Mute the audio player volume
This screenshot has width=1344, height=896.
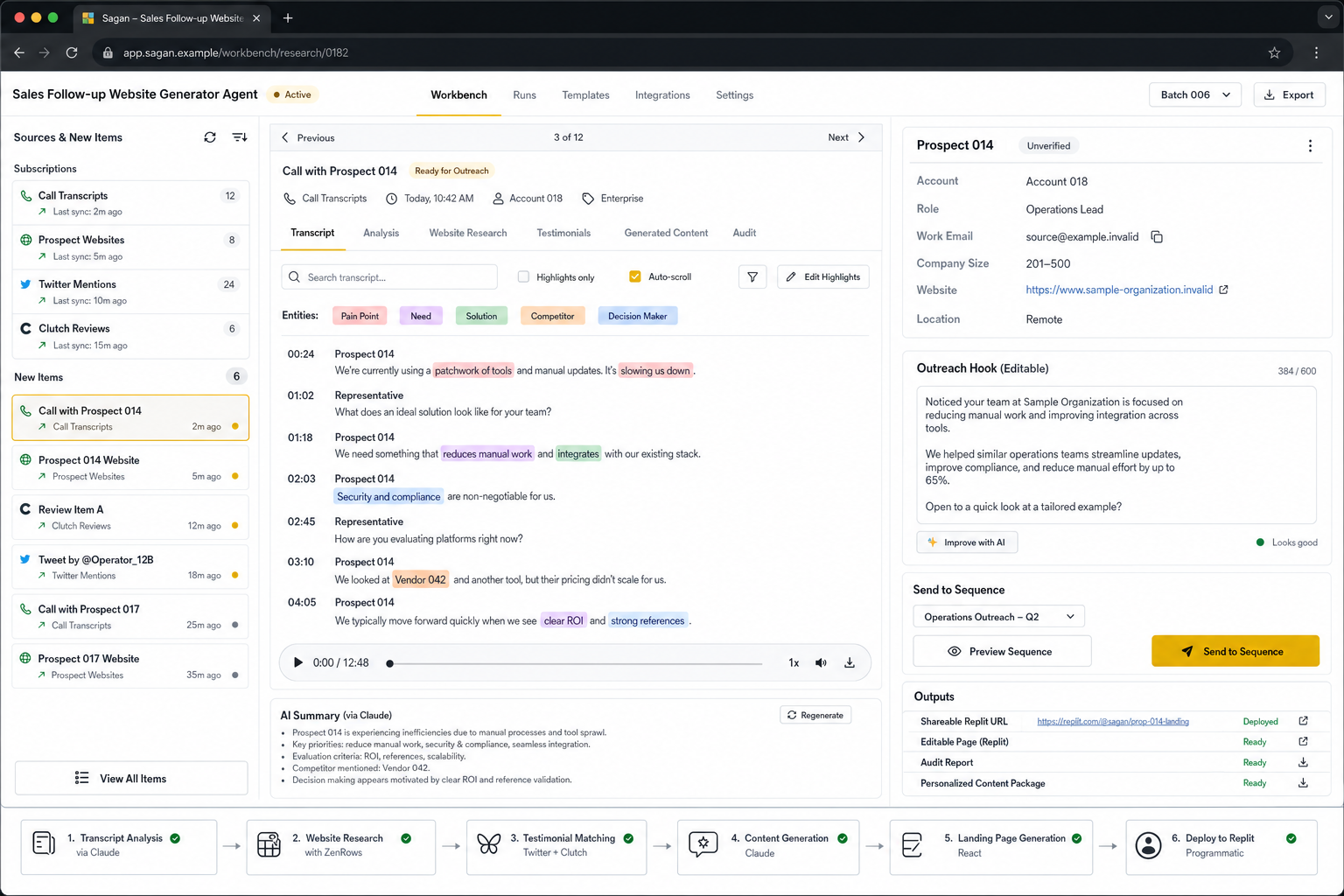tap(821, 662)
